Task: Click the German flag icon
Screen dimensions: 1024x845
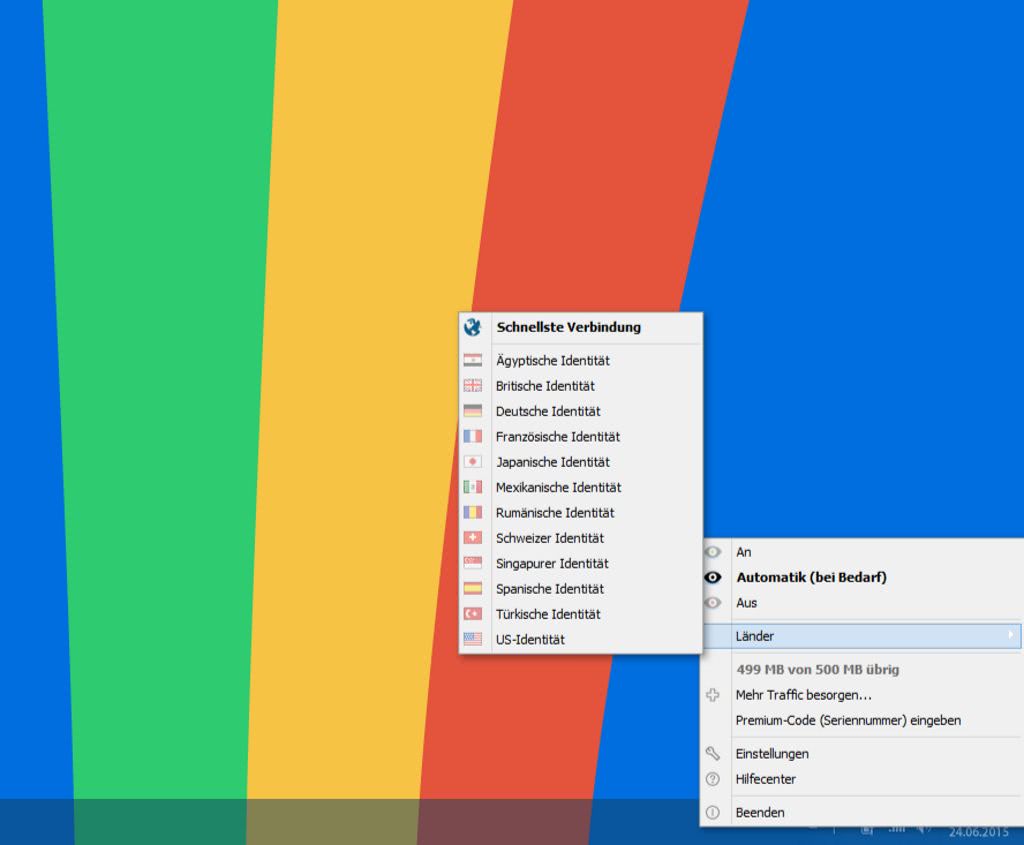Action: [x=473, y=411]
